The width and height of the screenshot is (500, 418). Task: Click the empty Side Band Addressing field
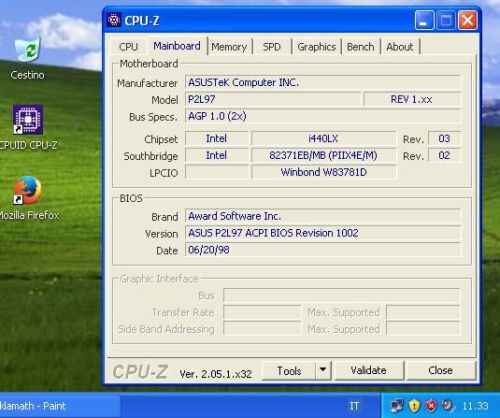[262, 329]
